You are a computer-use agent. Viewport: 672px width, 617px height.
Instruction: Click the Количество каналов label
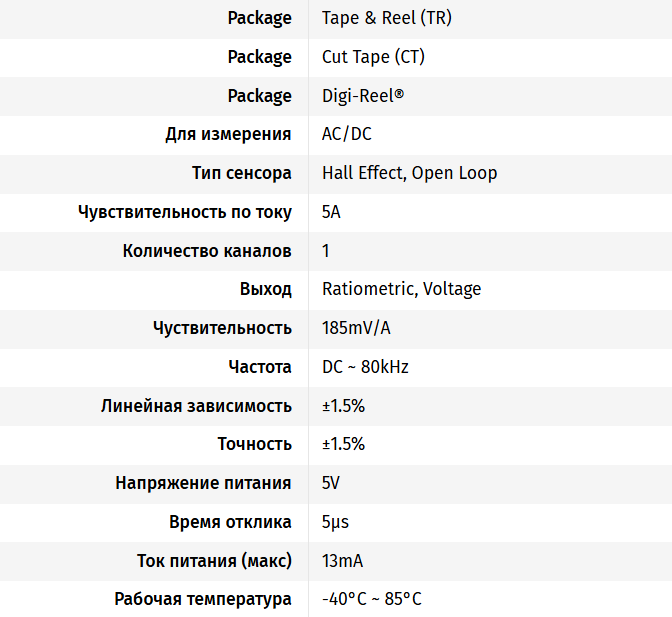coord(207,251)
